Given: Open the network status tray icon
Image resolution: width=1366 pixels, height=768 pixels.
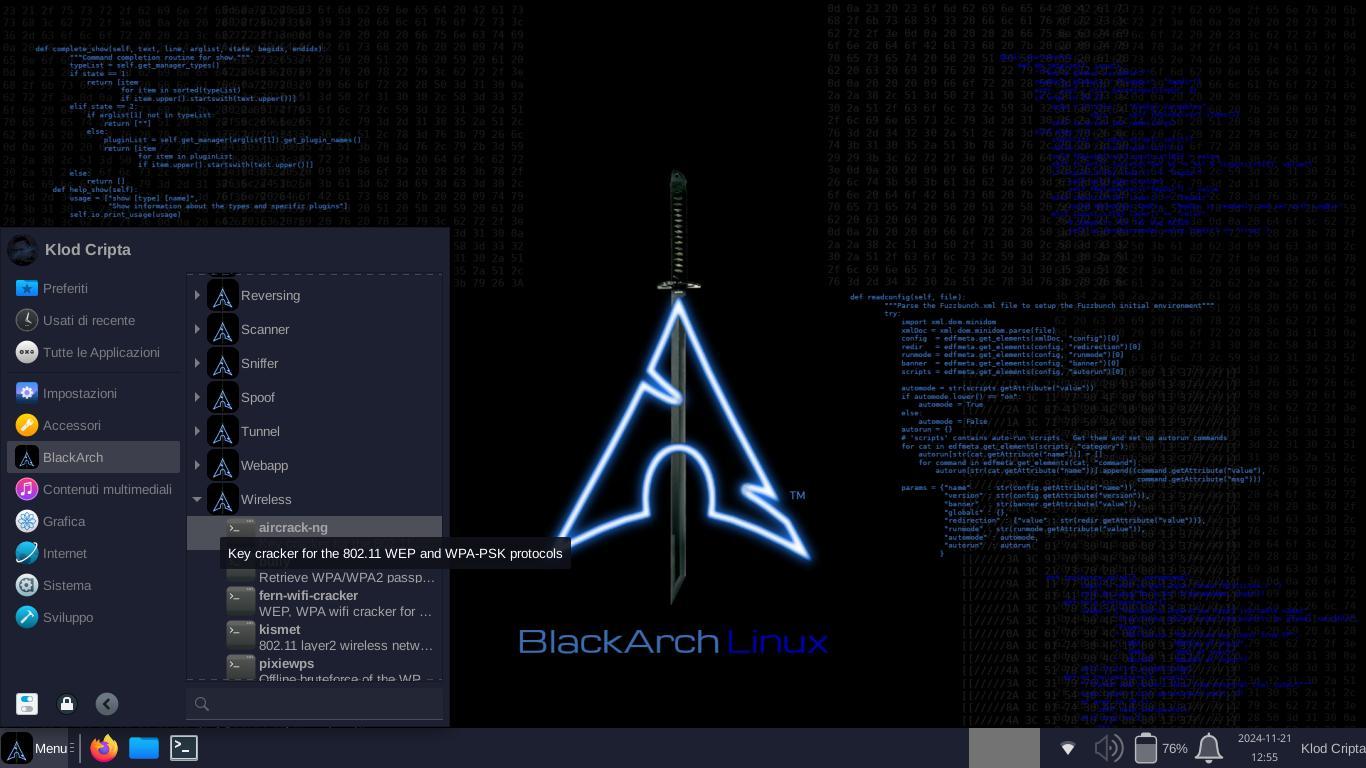Looking at the screenshot, I should tap(1068, 748).
